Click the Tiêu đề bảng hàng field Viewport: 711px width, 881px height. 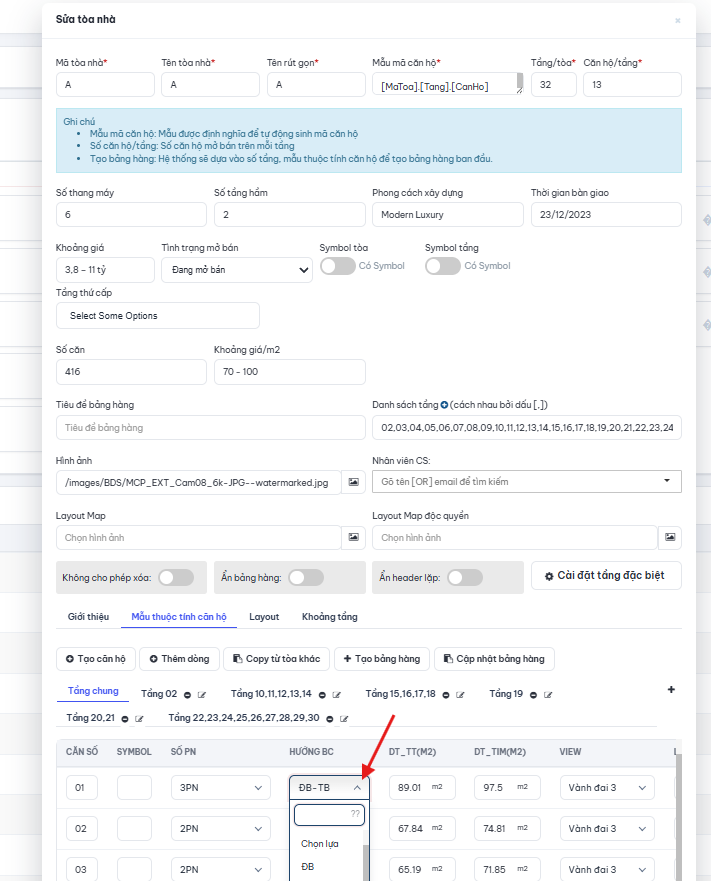[x=211, y=428]
